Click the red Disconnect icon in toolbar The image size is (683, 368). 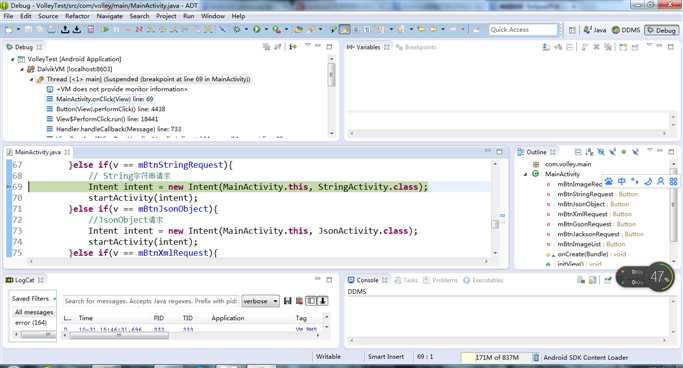click(139, 29)
